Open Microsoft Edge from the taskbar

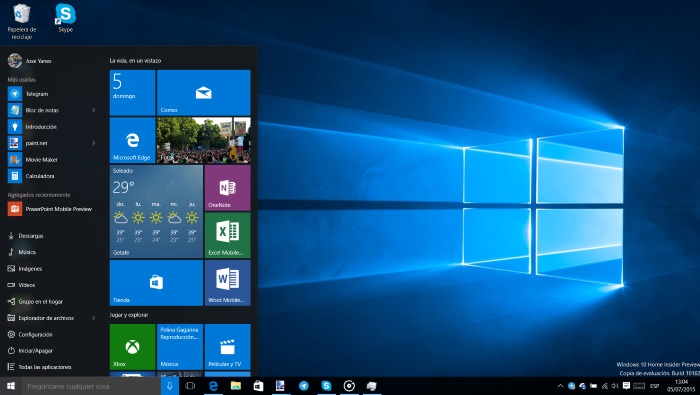click(213, 386)
